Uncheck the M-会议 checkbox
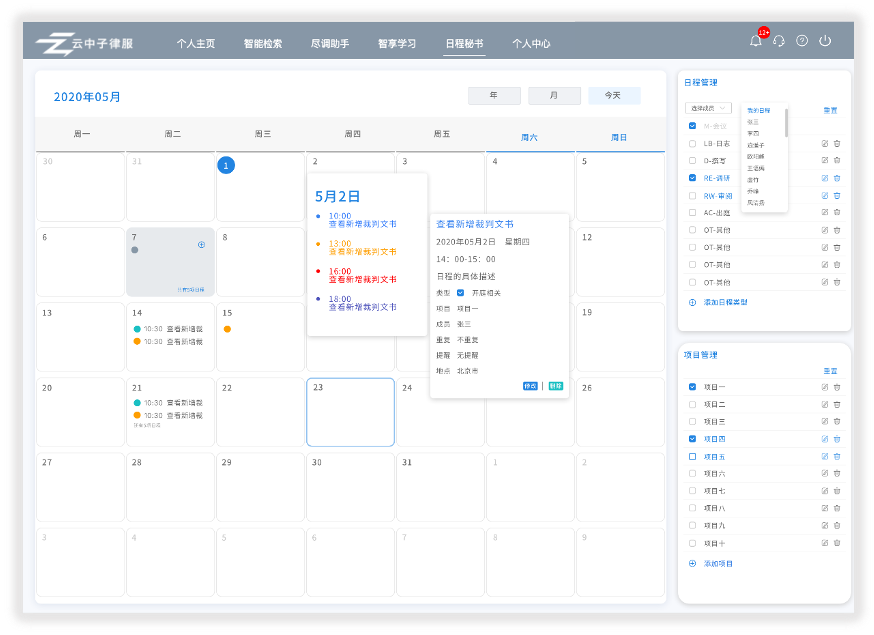This screenshot has height=635, width=874. tap(692, 126)
